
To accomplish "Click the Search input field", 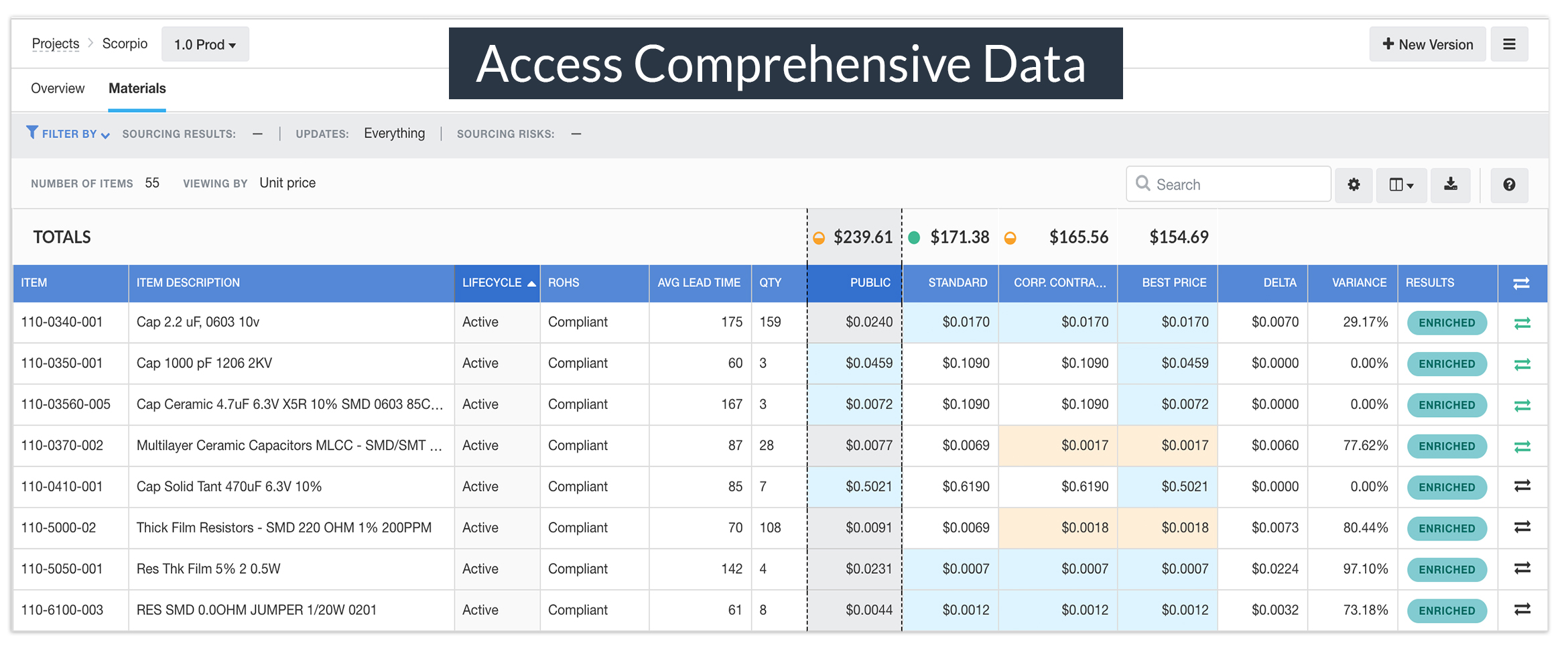I will tap(1228, 184).
